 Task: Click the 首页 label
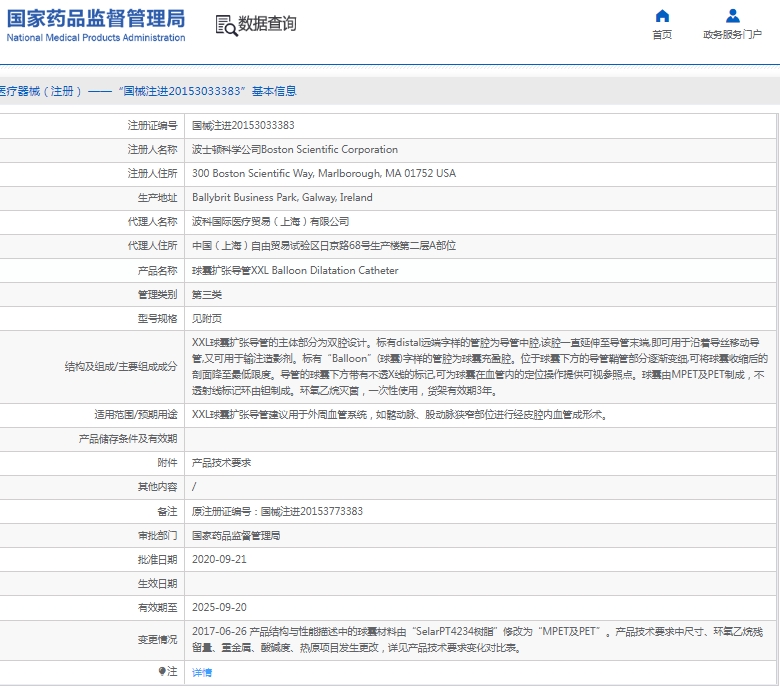coord(662,34)
